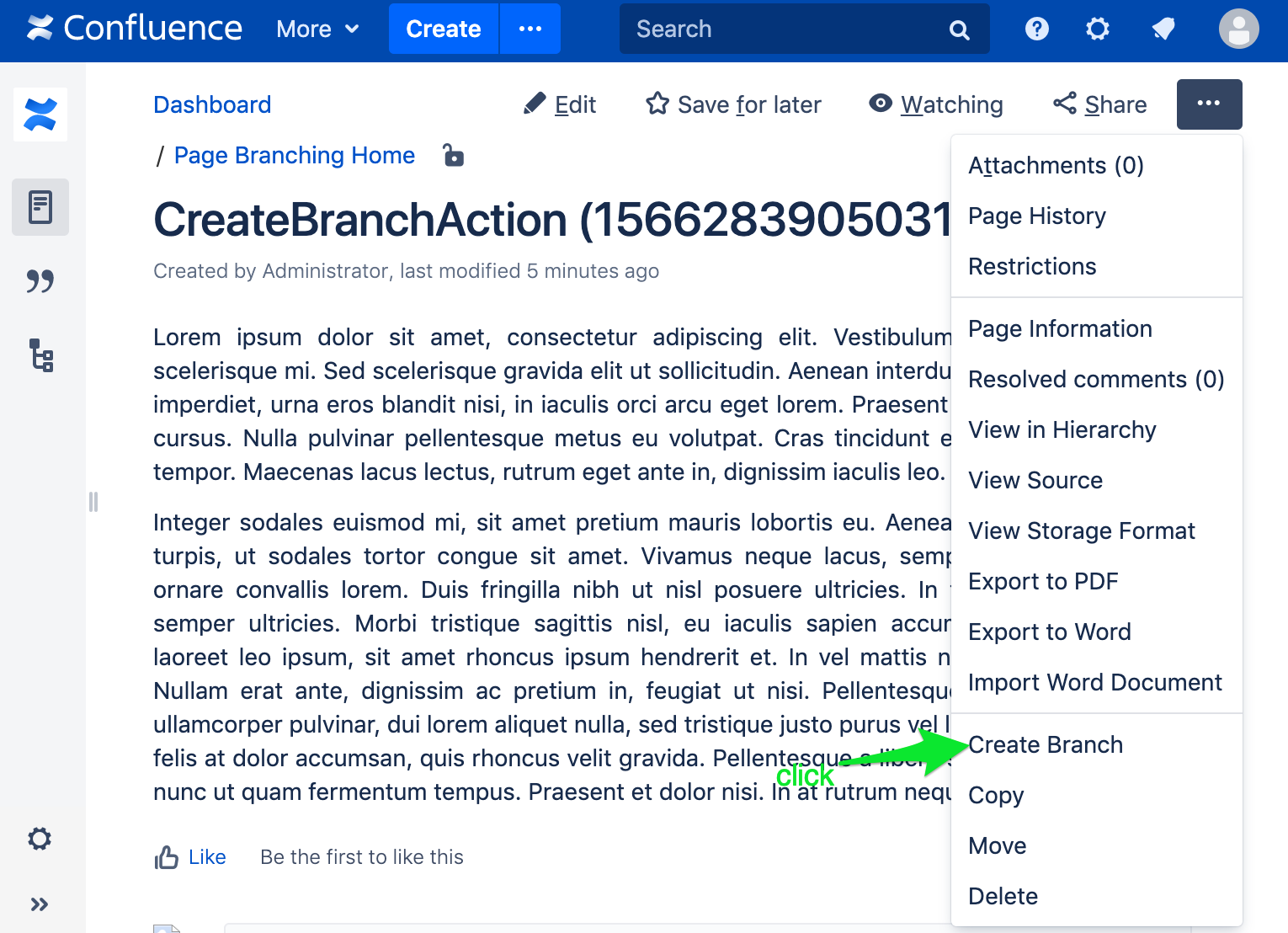This screenshot has height=933, width=1288.
Task: Open the administration gear in header
Action: 1098,29
